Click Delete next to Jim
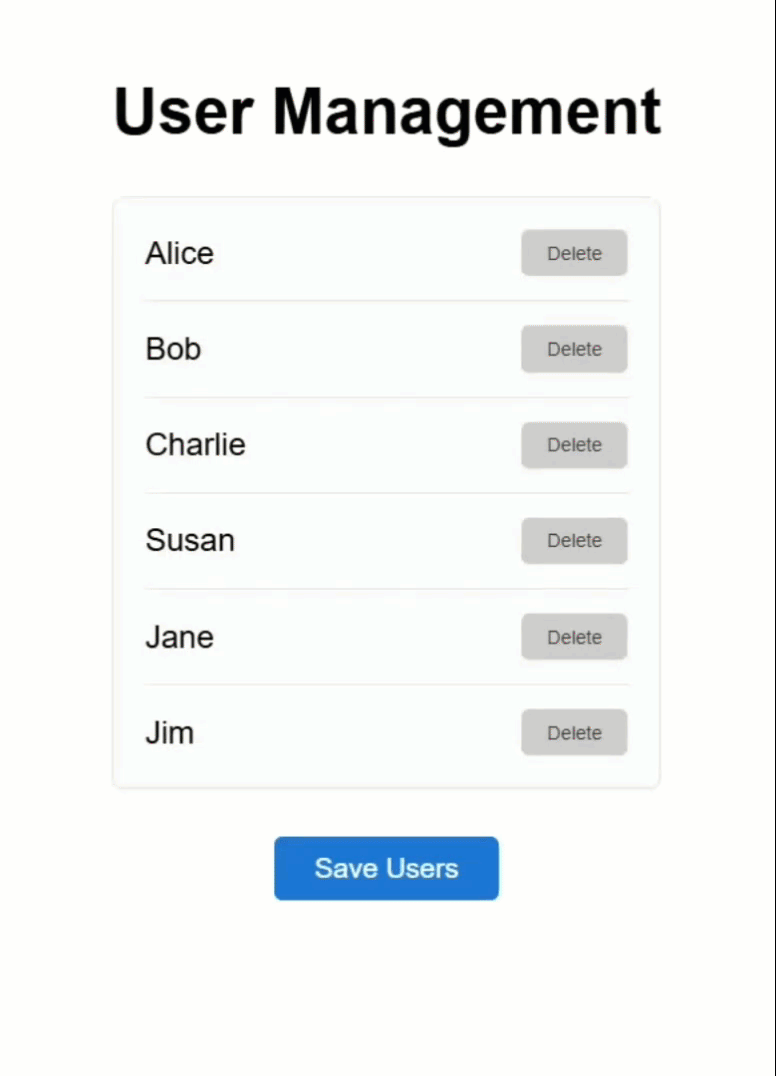 (x=574, y=732)
